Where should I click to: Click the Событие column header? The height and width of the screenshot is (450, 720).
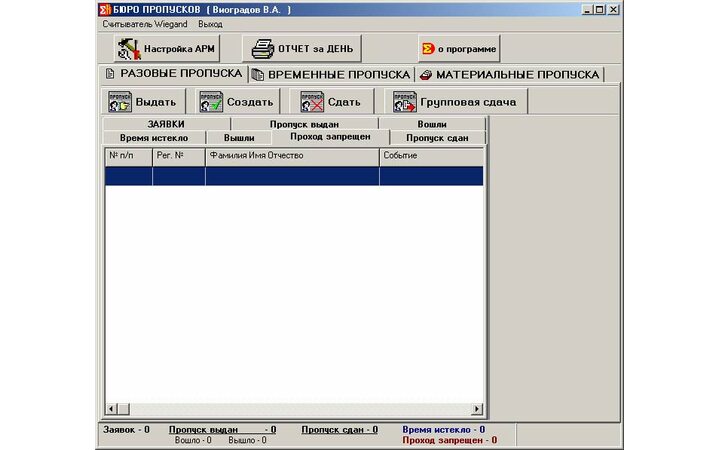click(430, 156)
